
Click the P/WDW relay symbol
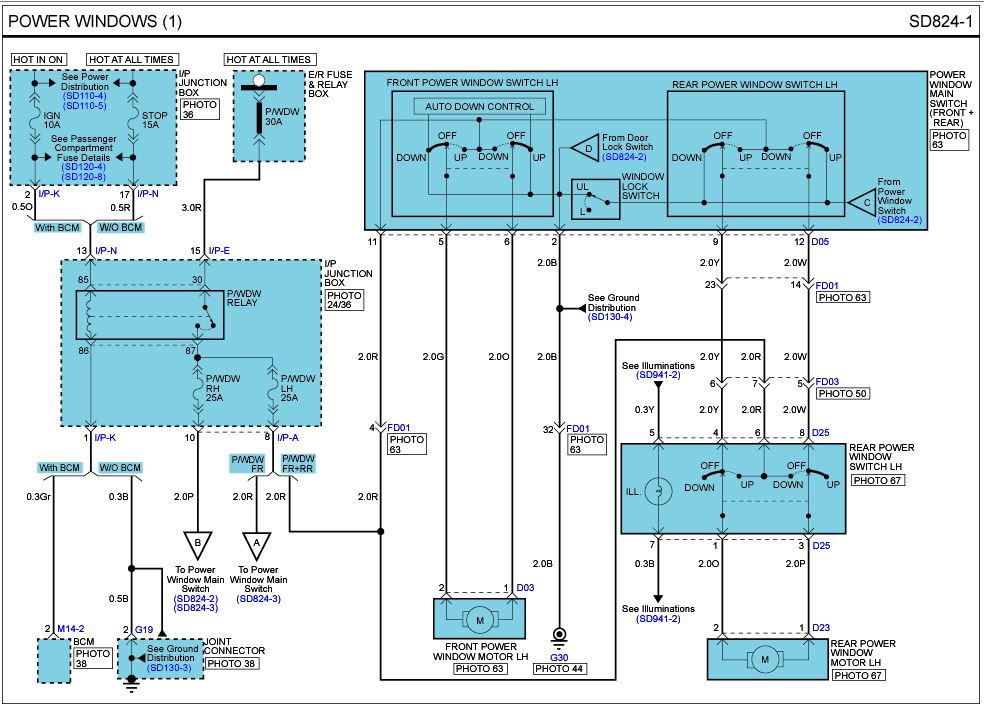coord(150,315)
